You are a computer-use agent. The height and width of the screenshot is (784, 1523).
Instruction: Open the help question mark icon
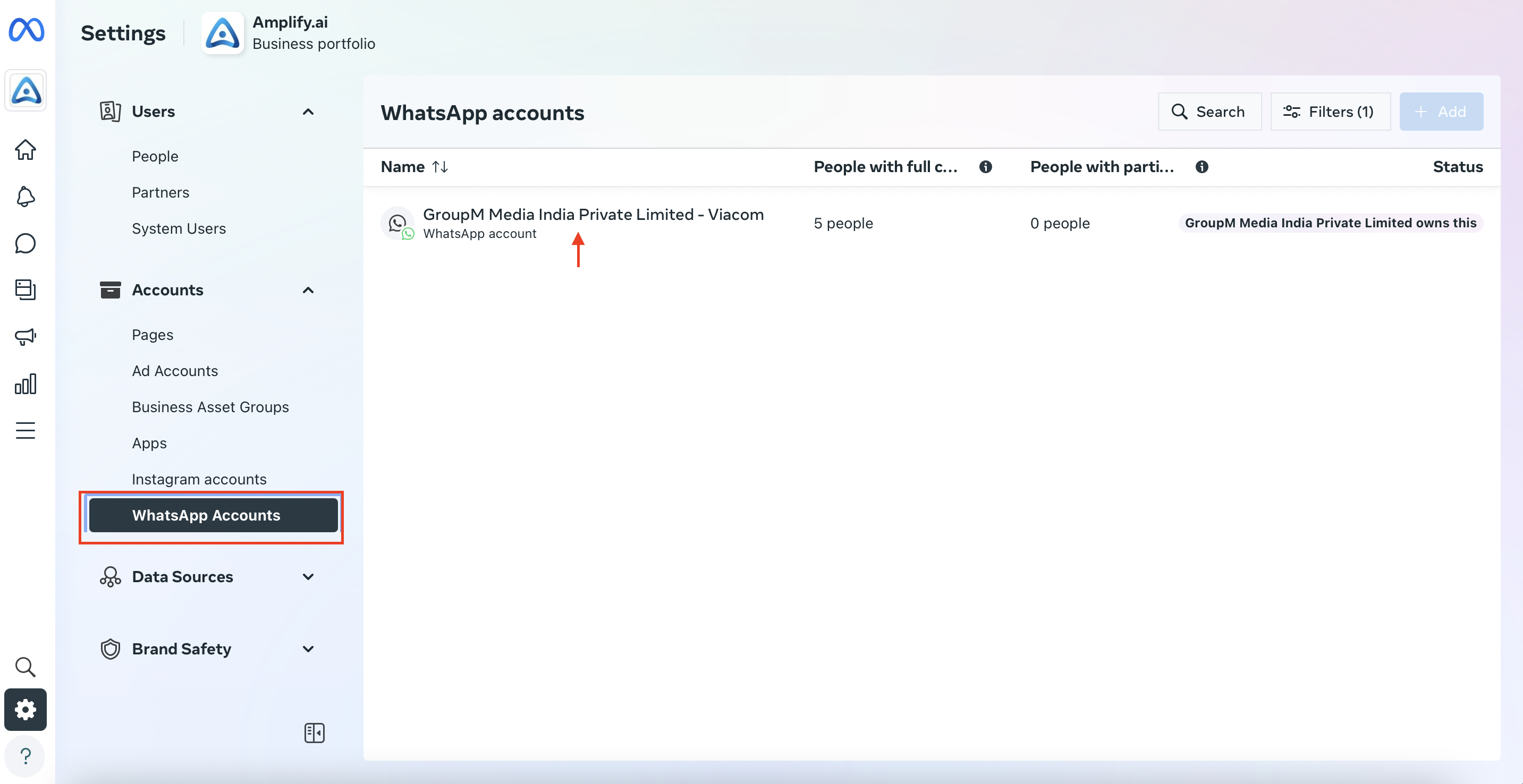click(26, 756)
